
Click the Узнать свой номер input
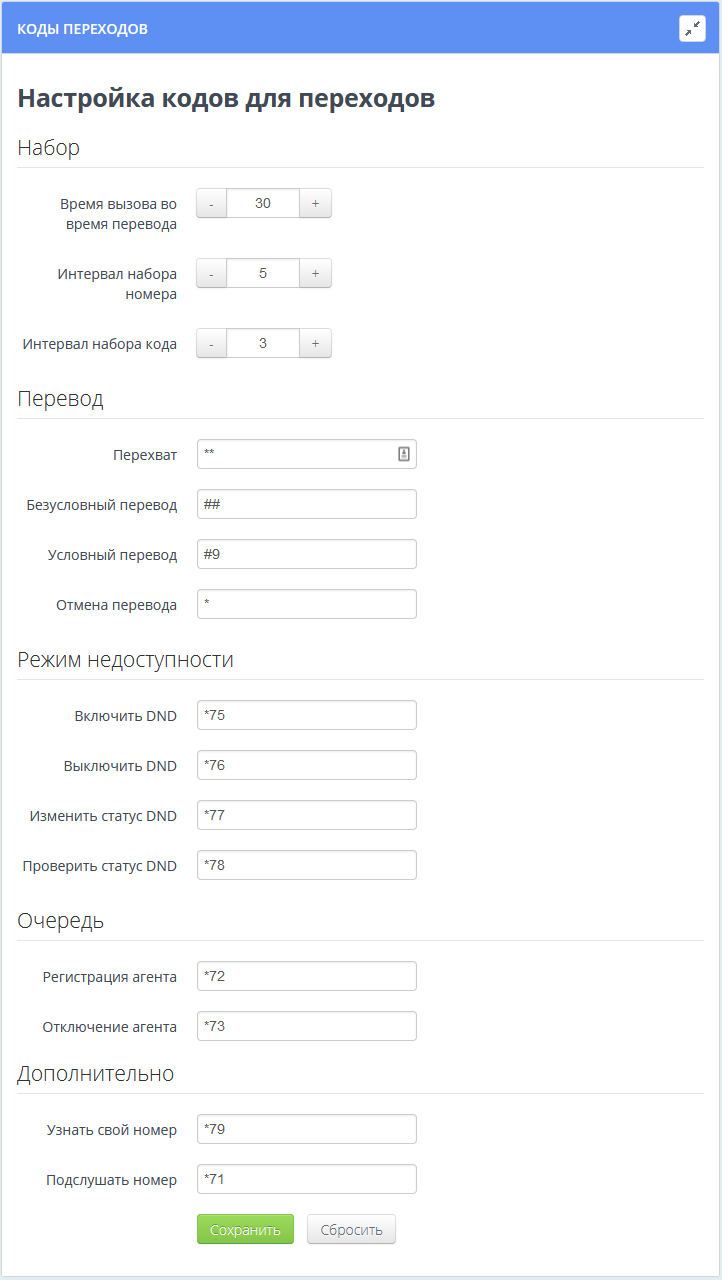click(x=306, y=1129)
